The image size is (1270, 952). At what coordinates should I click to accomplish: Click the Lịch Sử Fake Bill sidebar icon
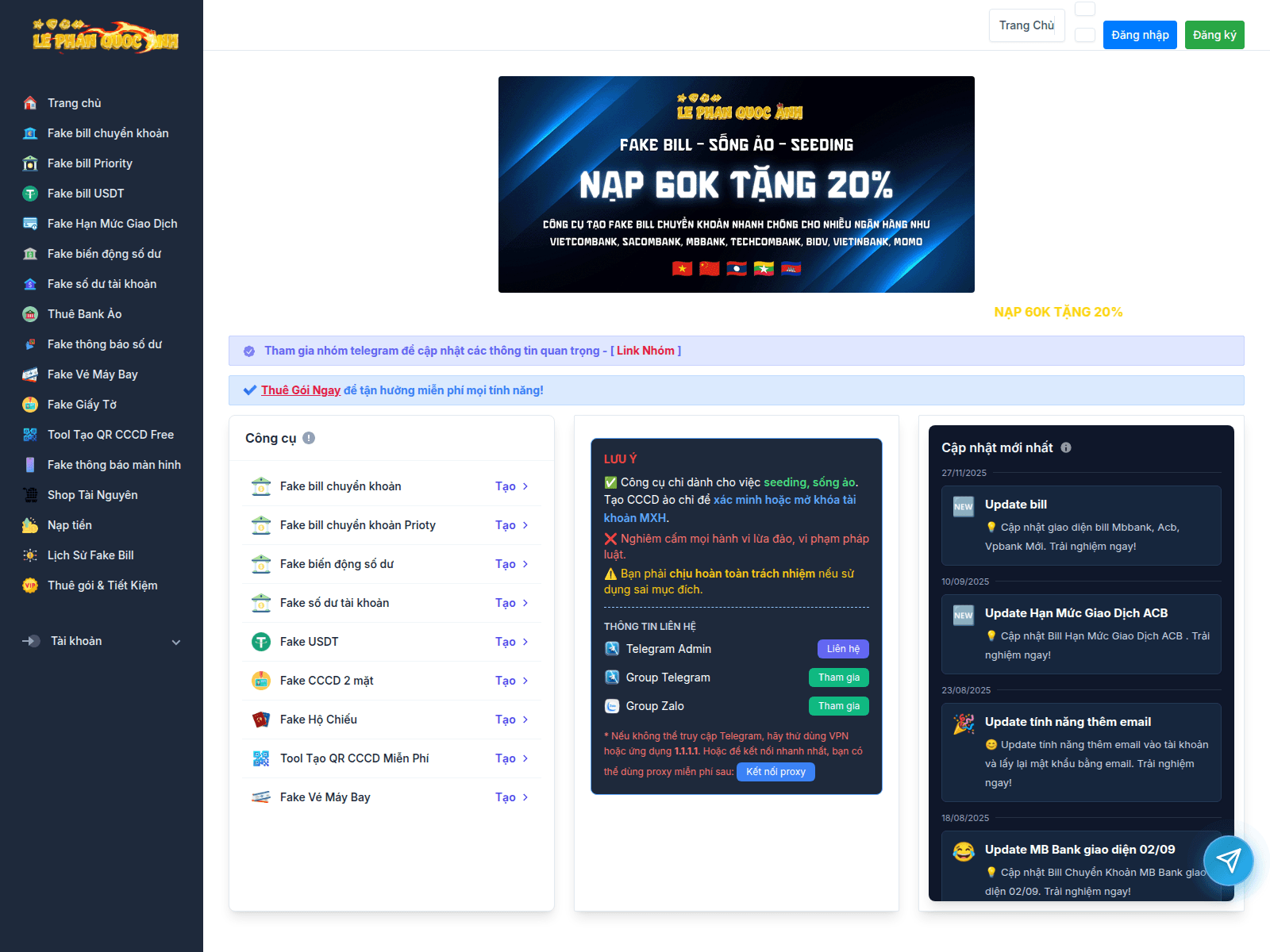click(30, 555)
